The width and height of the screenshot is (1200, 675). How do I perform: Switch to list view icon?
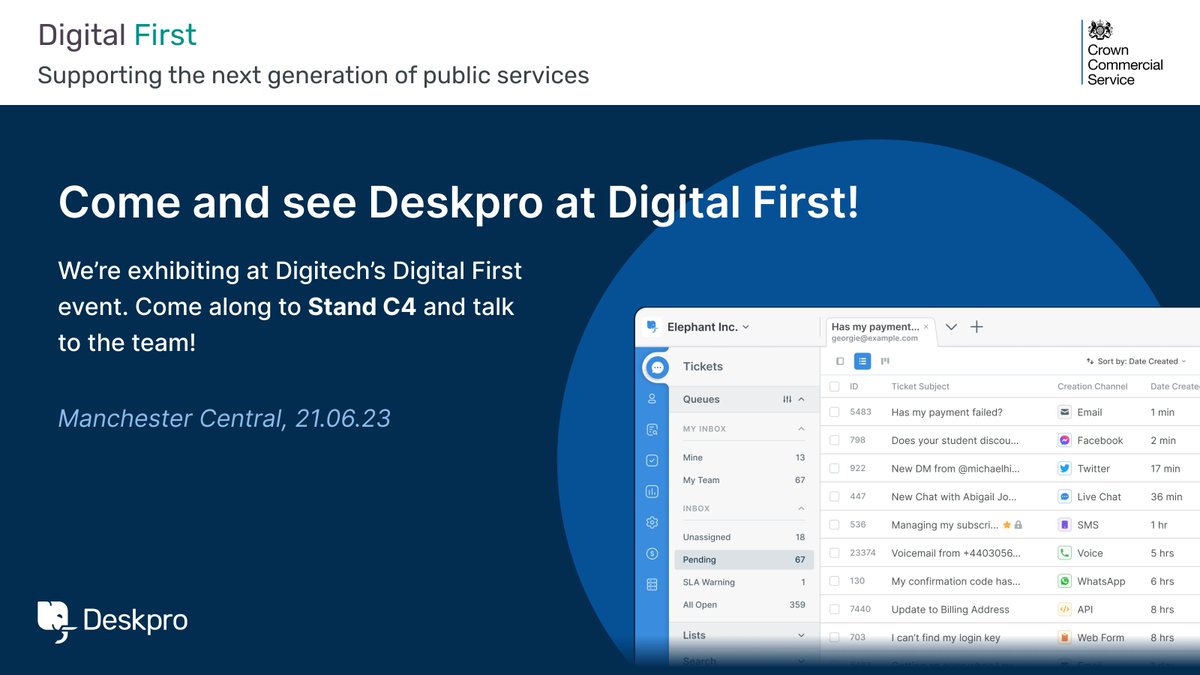[862, 361]
